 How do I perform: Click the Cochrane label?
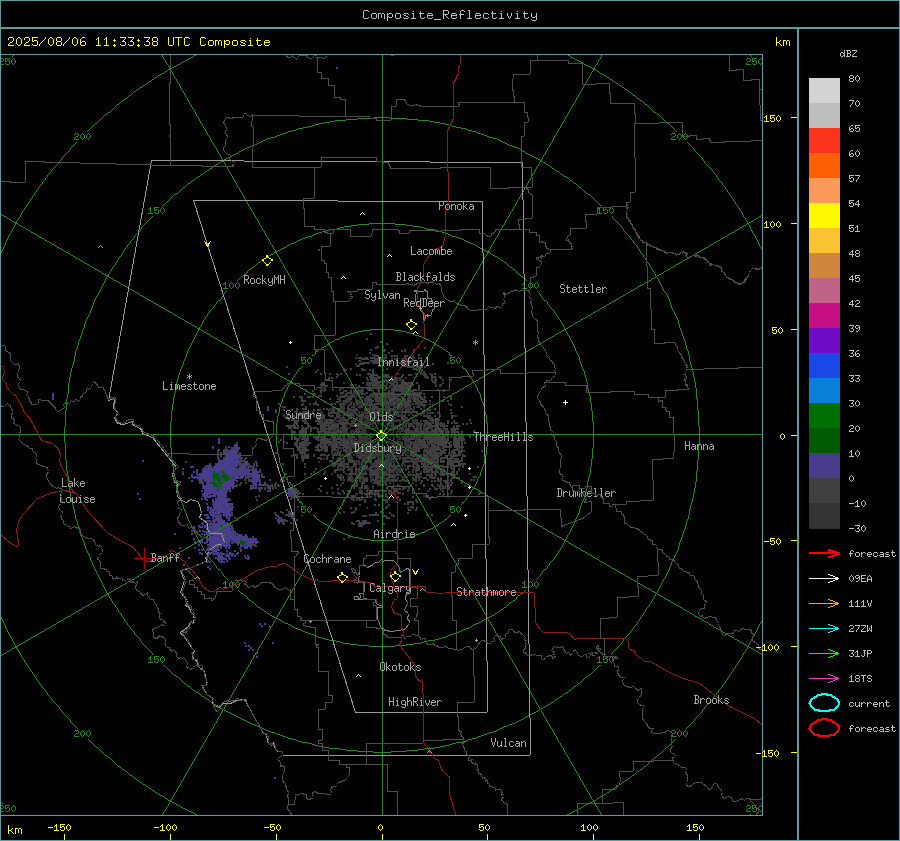[327, 559]
